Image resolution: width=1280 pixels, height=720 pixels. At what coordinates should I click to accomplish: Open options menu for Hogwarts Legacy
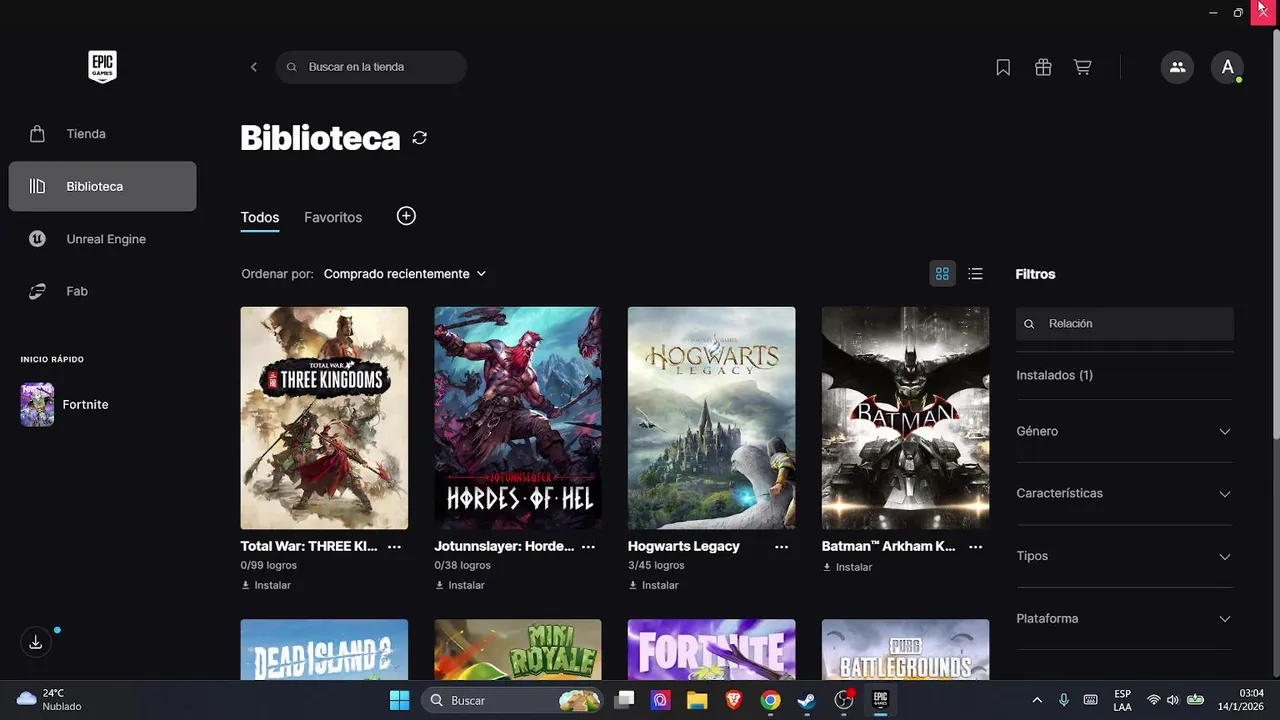point(781,547)
